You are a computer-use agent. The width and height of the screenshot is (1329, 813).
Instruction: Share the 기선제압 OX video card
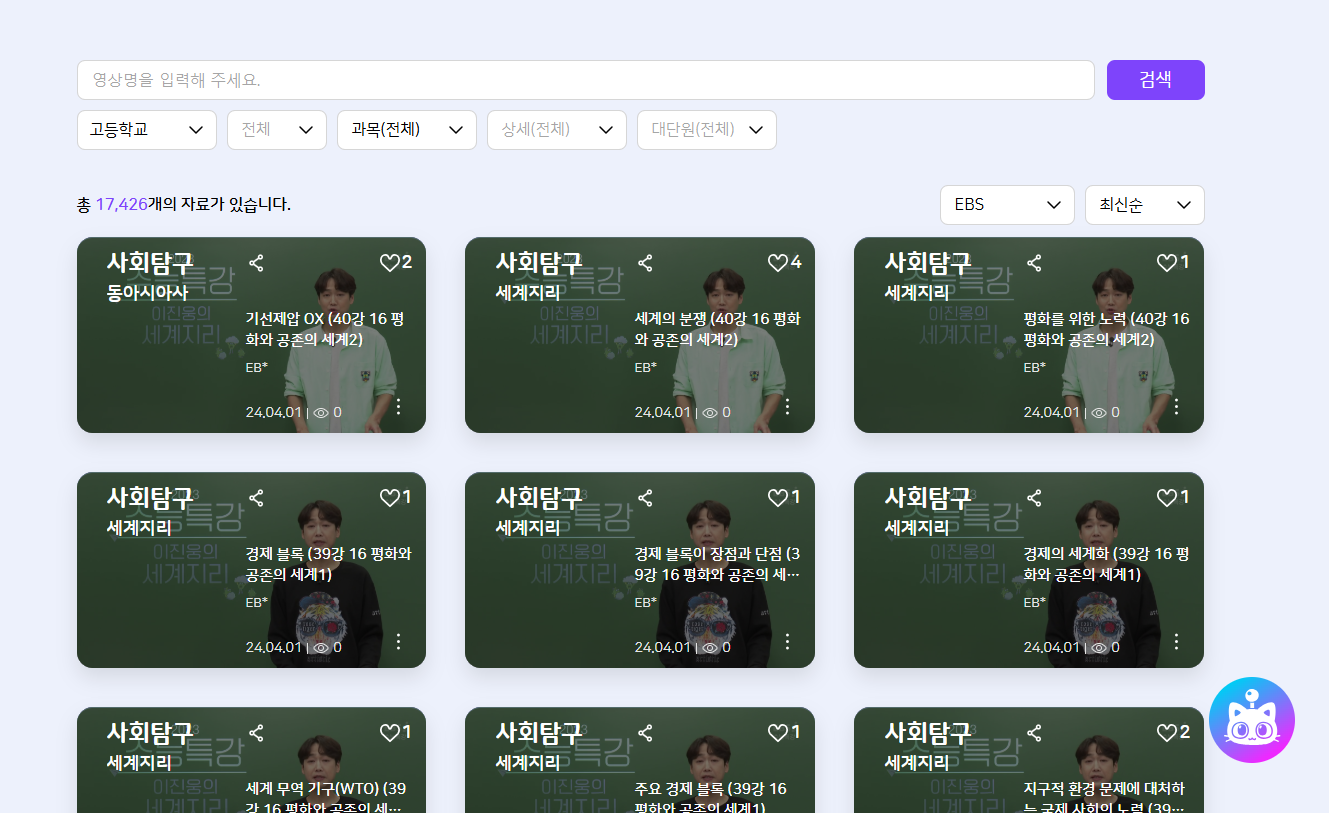tap(256, 263)
